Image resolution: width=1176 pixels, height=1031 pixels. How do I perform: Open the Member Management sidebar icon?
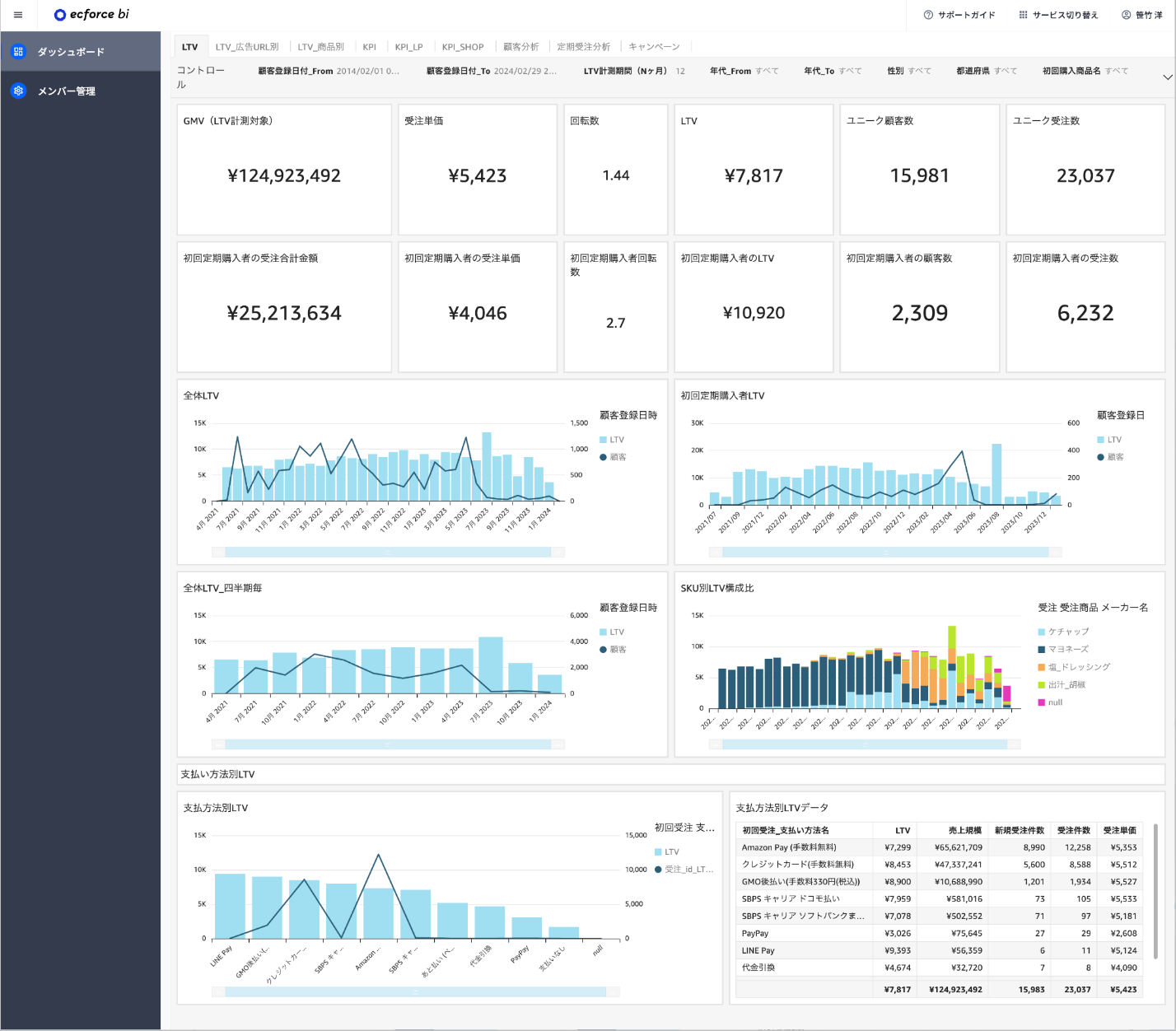pyautogui.click(x=18, y=91)
